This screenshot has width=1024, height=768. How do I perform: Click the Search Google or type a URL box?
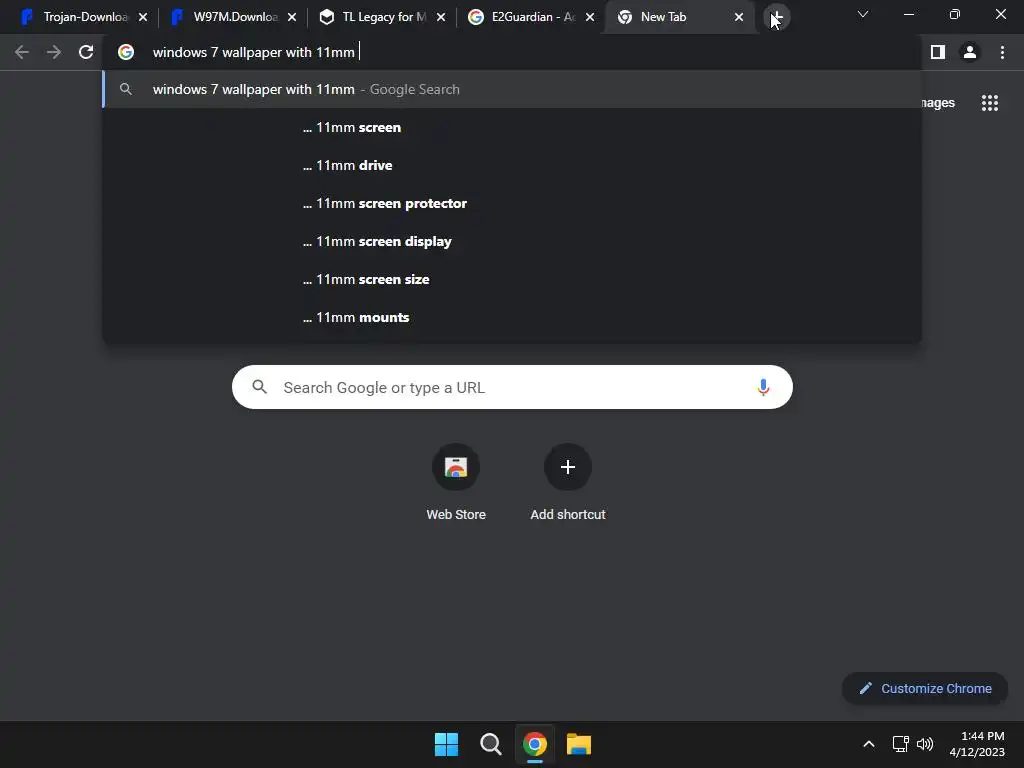(512, 387)
